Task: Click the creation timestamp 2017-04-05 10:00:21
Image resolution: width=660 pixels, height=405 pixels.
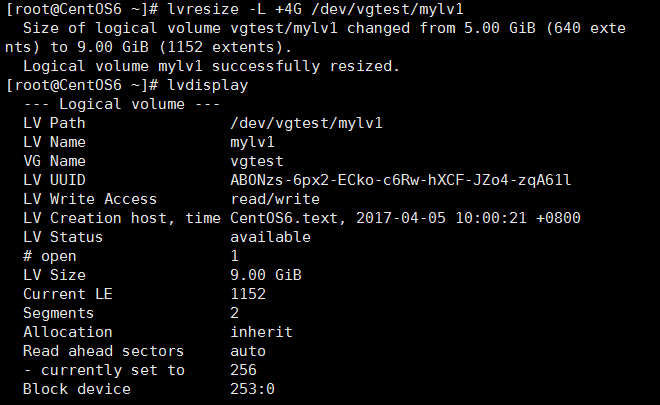Action: click(441, 218)
